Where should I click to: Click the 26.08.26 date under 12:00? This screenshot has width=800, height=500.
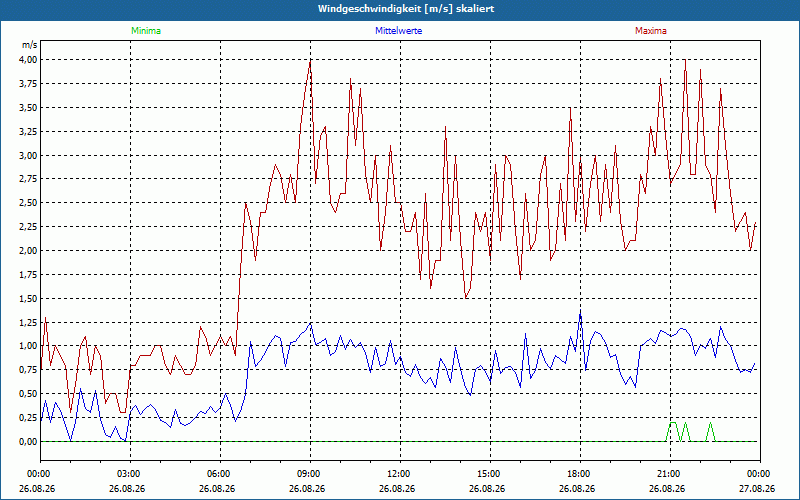(397, 489)
